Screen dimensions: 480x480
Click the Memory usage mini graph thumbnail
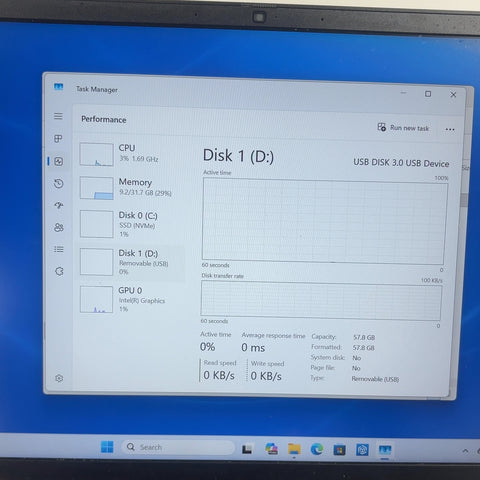[96, 188]
